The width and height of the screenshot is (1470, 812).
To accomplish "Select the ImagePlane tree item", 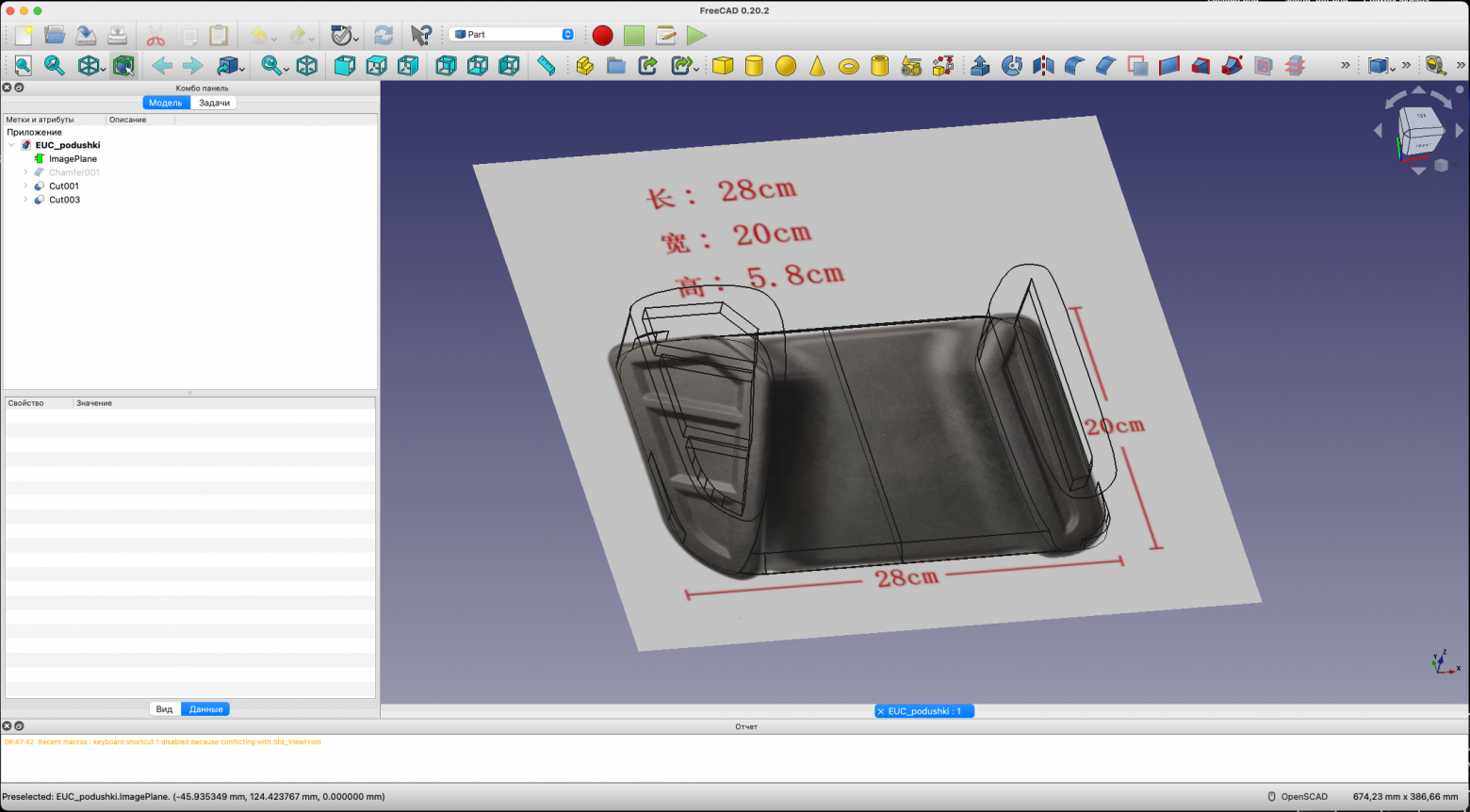I will (x=73, y=159).
